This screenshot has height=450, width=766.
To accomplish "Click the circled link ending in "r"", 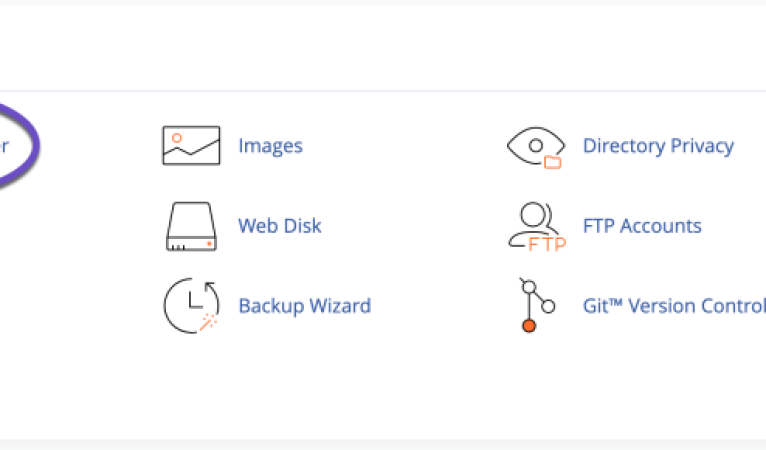I will pos(4,146).
